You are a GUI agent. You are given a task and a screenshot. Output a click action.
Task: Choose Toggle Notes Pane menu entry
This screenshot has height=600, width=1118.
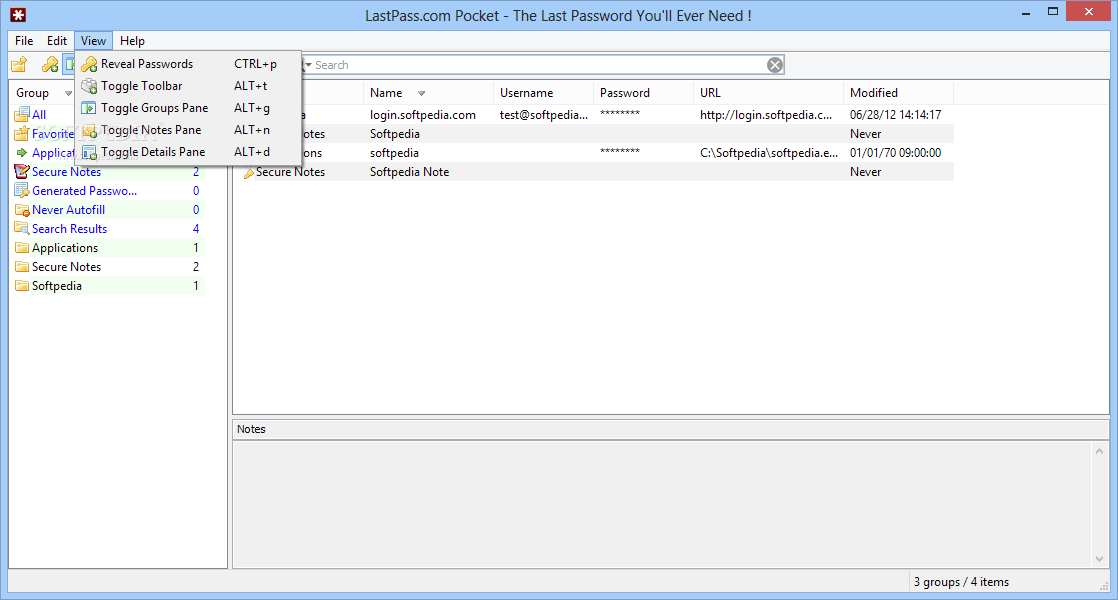pyautogui.click(x=188, y=130)
